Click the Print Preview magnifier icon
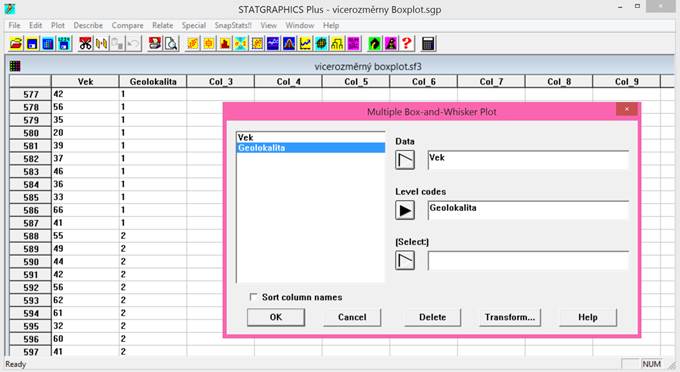Viewport: 680px width, 372px height. click(171, 44)
